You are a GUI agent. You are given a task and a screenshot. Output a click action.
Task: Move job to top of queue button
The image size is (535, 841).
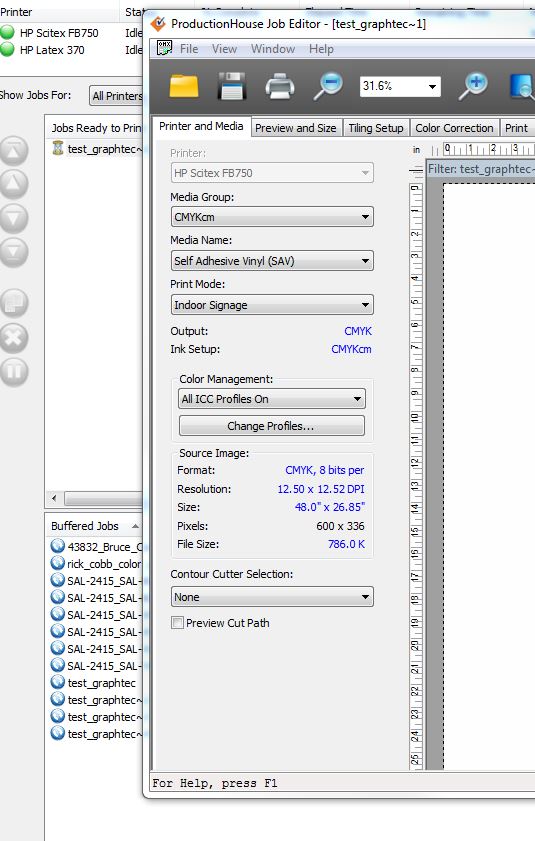click(13, 151)
